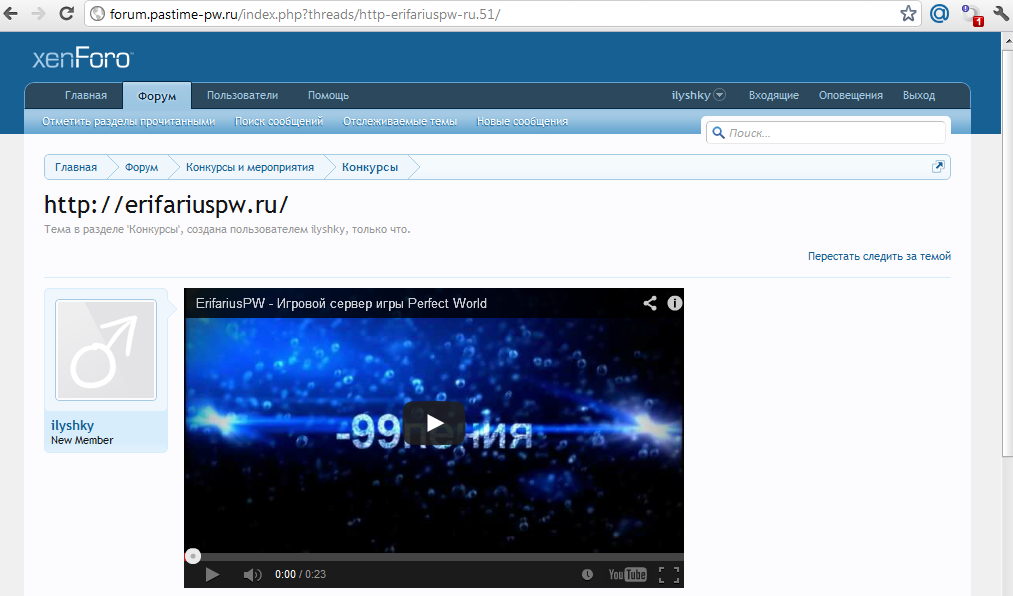The width and height of the screenshot is (1013, 596).
Task: Enter fullscreen video mode
Action: pos(669,574)
